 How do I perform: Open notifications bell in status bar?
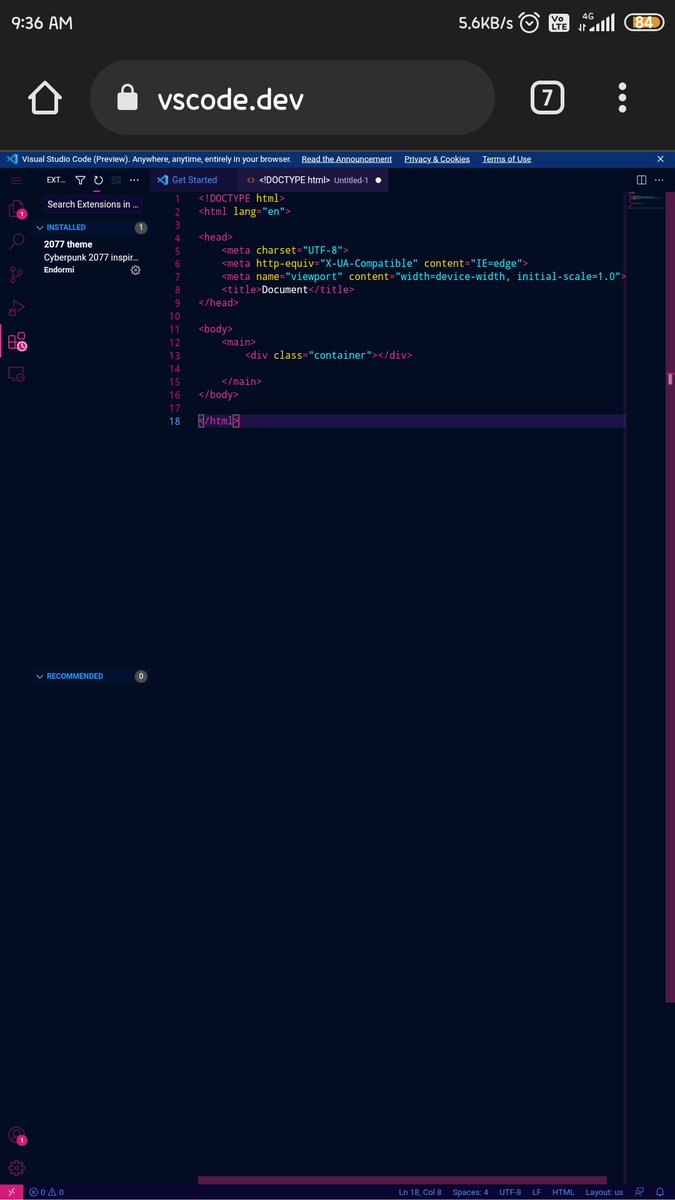point(660,1192)
